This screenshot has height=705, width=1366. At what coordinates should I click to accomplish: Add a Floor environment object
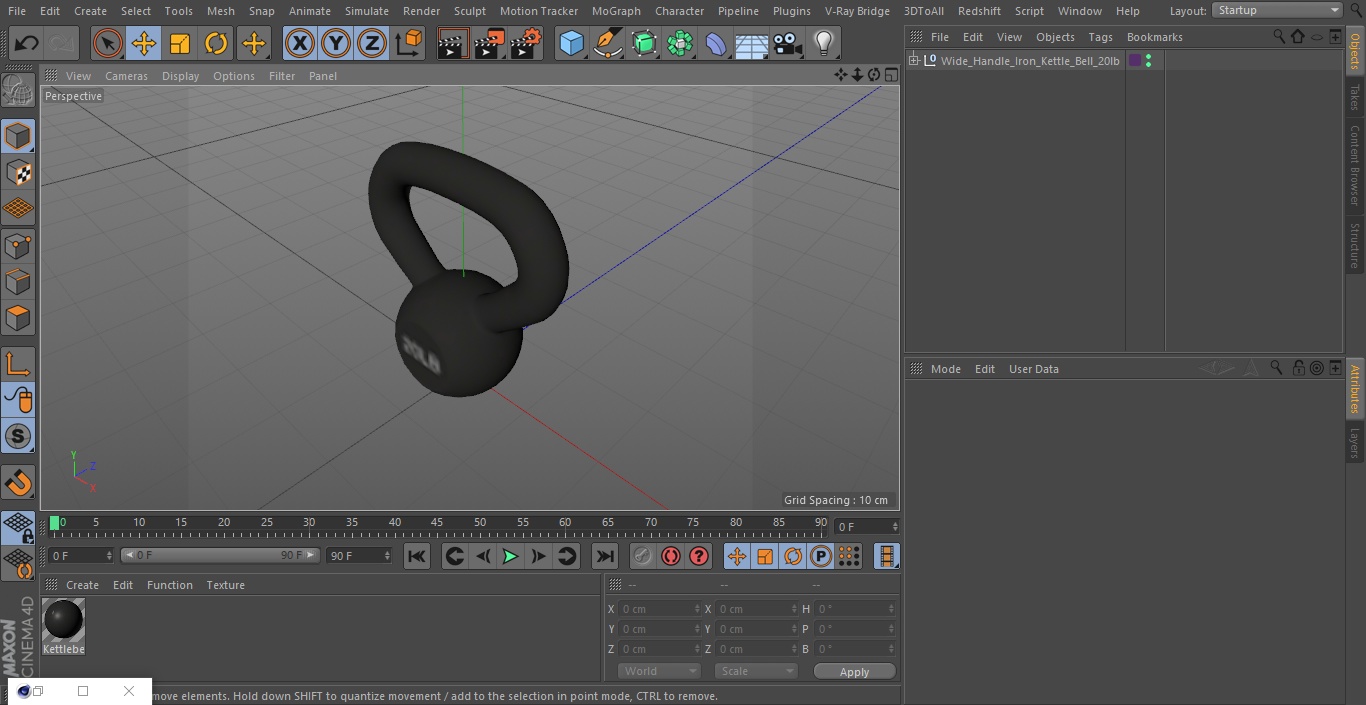pos(752,43)
